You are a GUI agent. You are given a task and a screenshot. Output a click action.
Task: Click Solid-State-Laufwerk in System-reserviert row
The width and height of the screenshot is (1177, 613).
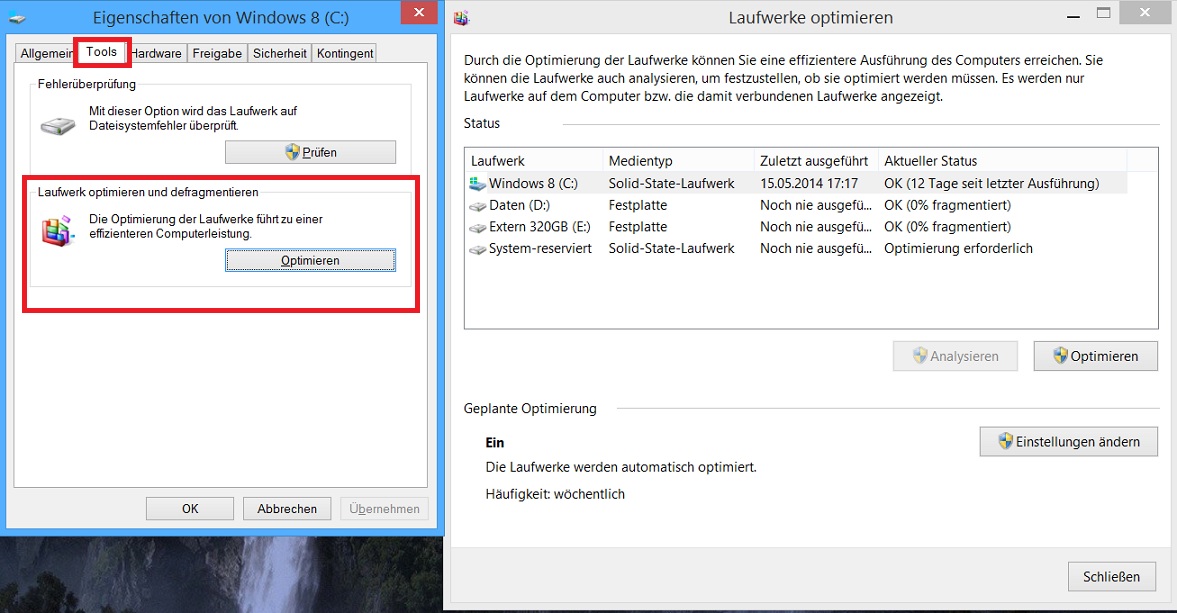(x=671, y=248)
